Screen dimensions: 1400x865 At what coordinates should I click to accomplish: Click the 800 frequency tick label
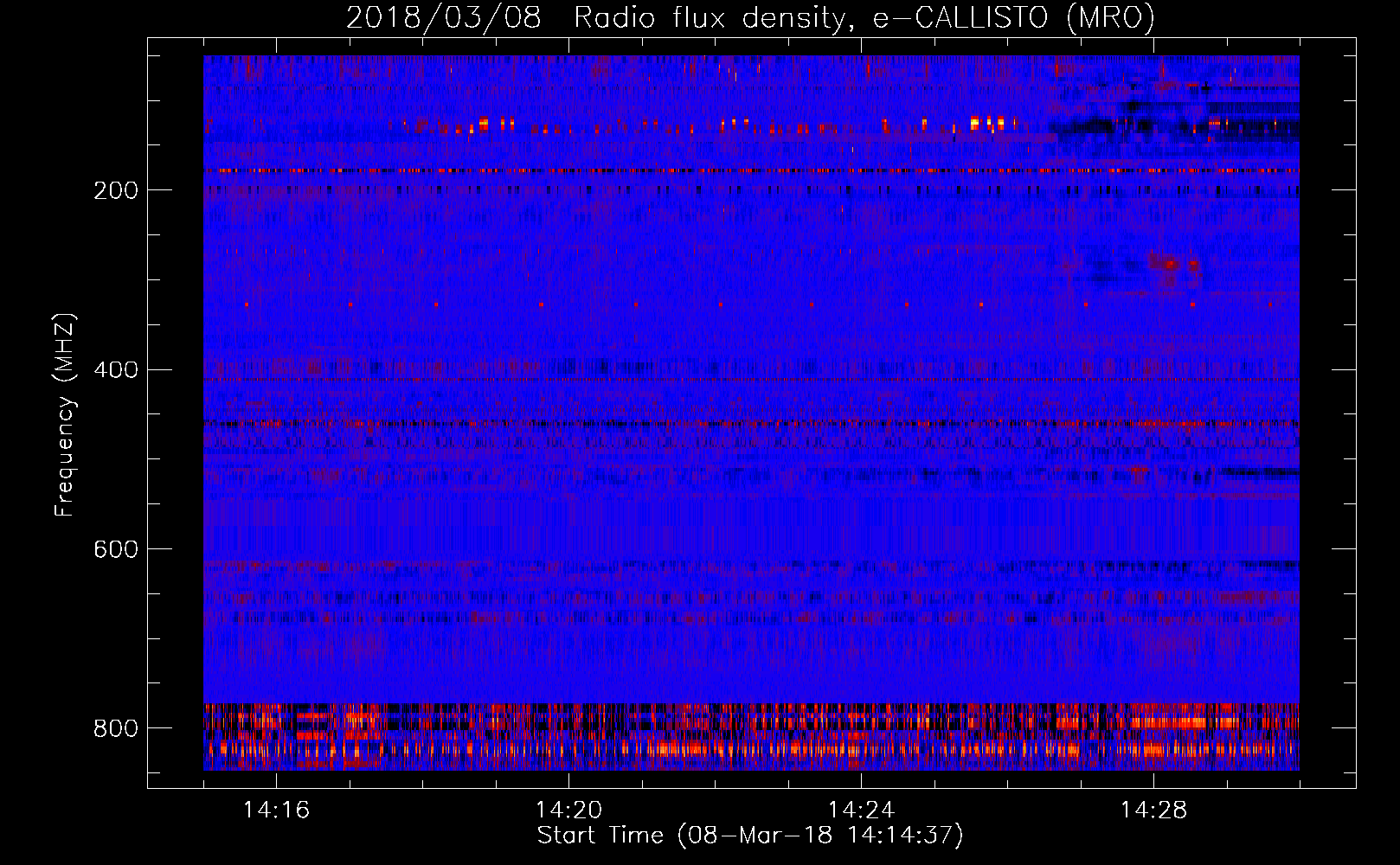click(x=116, y=728)
